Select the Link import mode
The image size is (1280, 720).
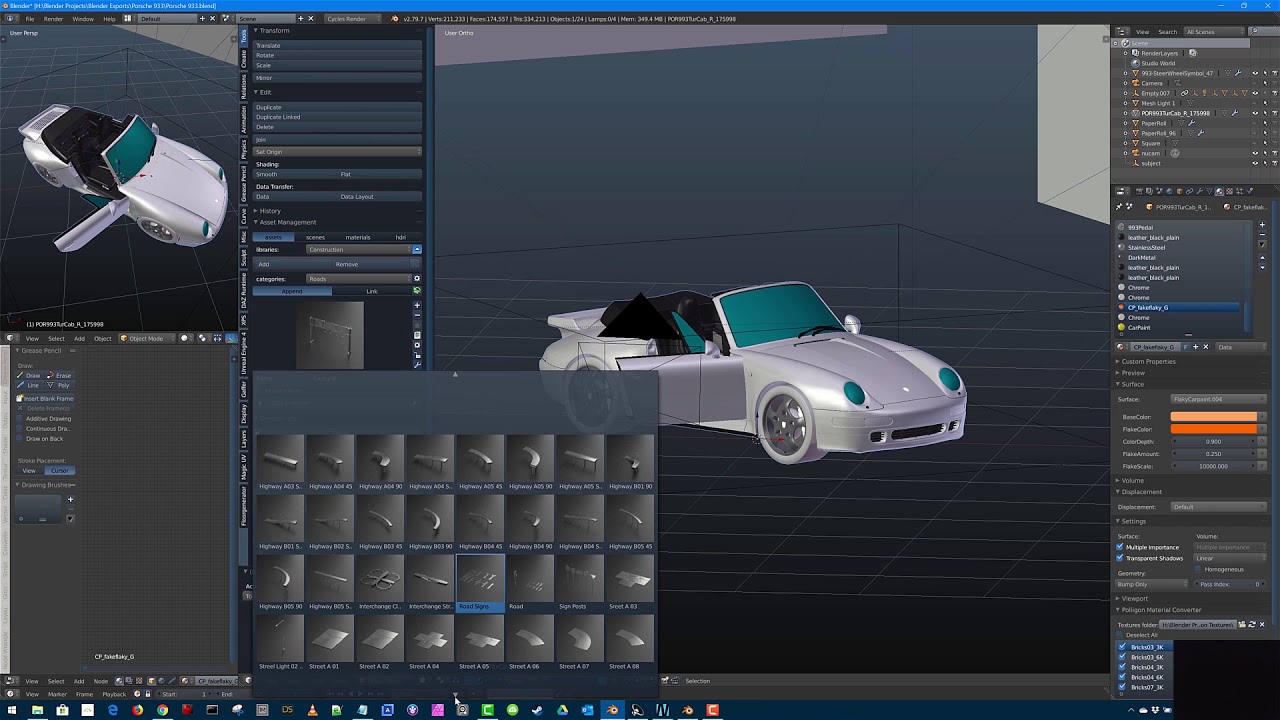(371, 291)
